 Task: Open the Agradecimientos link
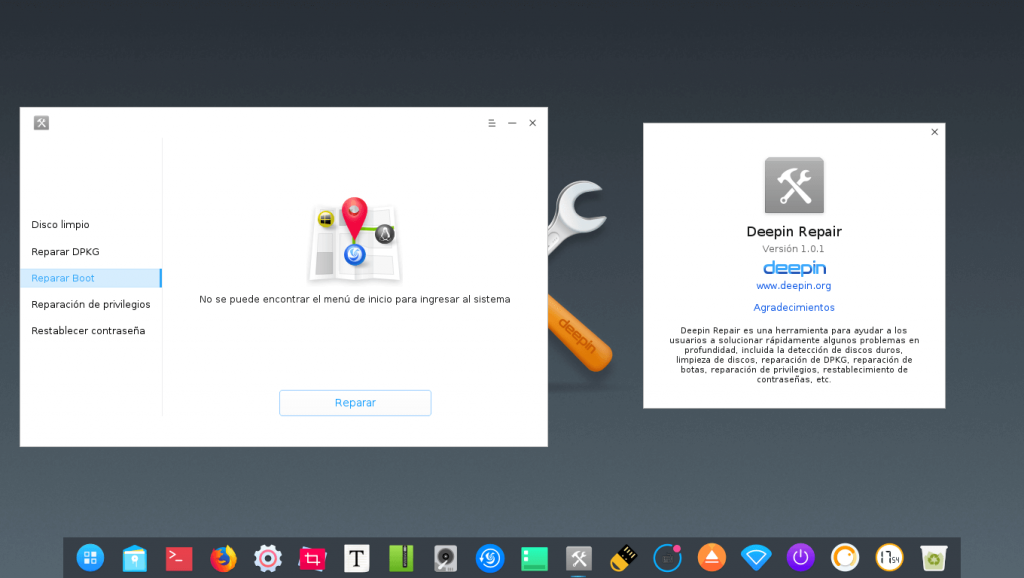tap(794, 308)
